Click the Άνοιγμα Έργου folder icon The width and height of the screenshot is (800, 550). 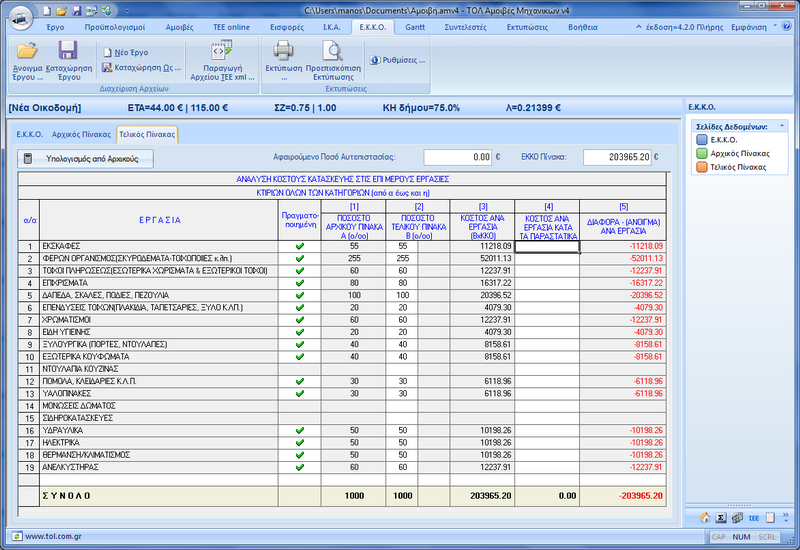pos(27,52)
